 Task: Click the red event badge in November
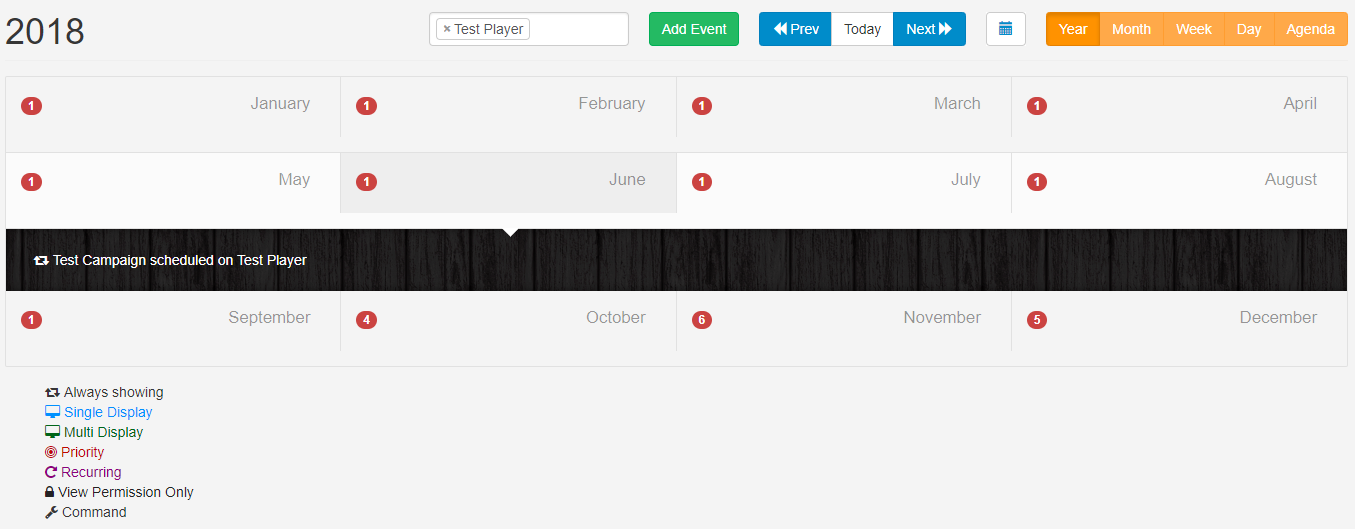click(x=702, y=320)
